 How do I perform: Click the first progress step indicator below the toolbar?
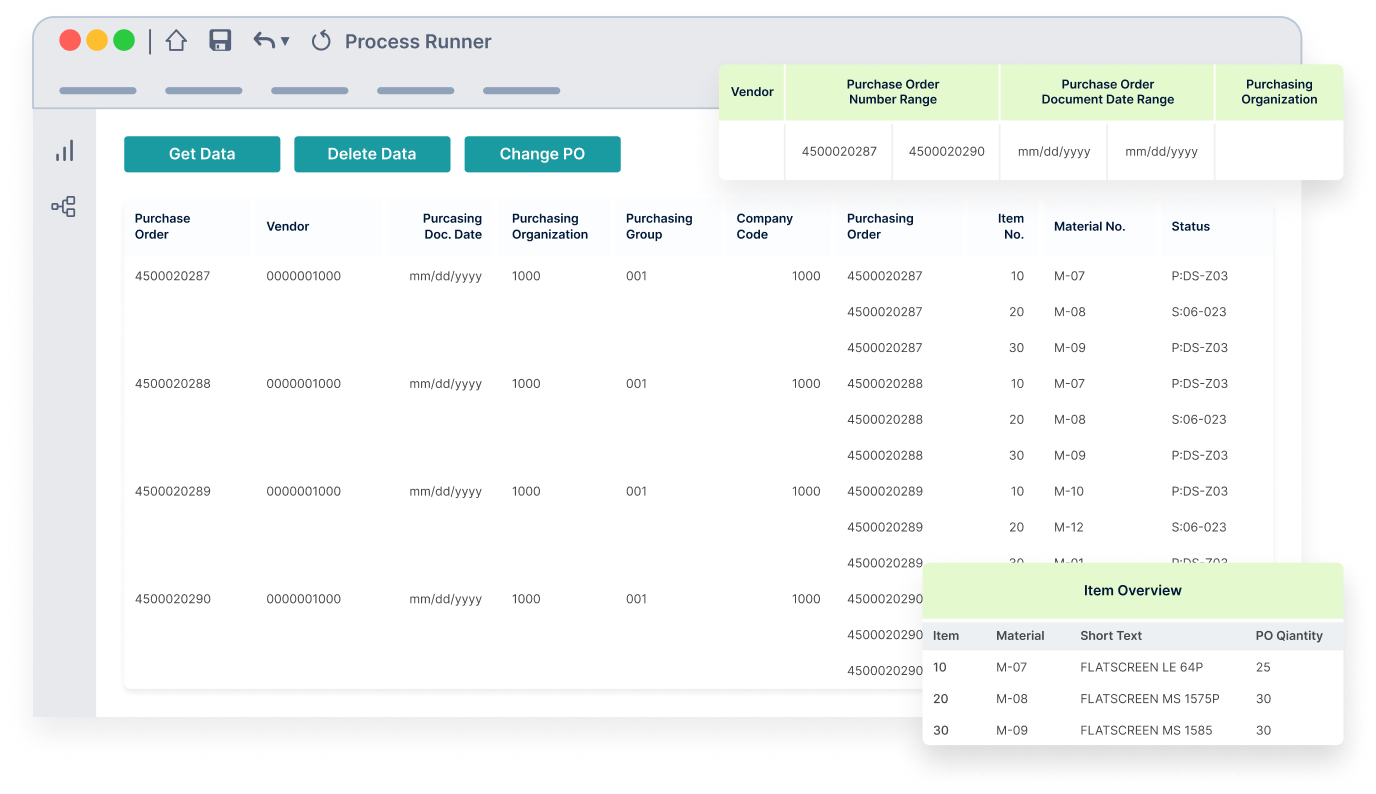coord(97,90)
